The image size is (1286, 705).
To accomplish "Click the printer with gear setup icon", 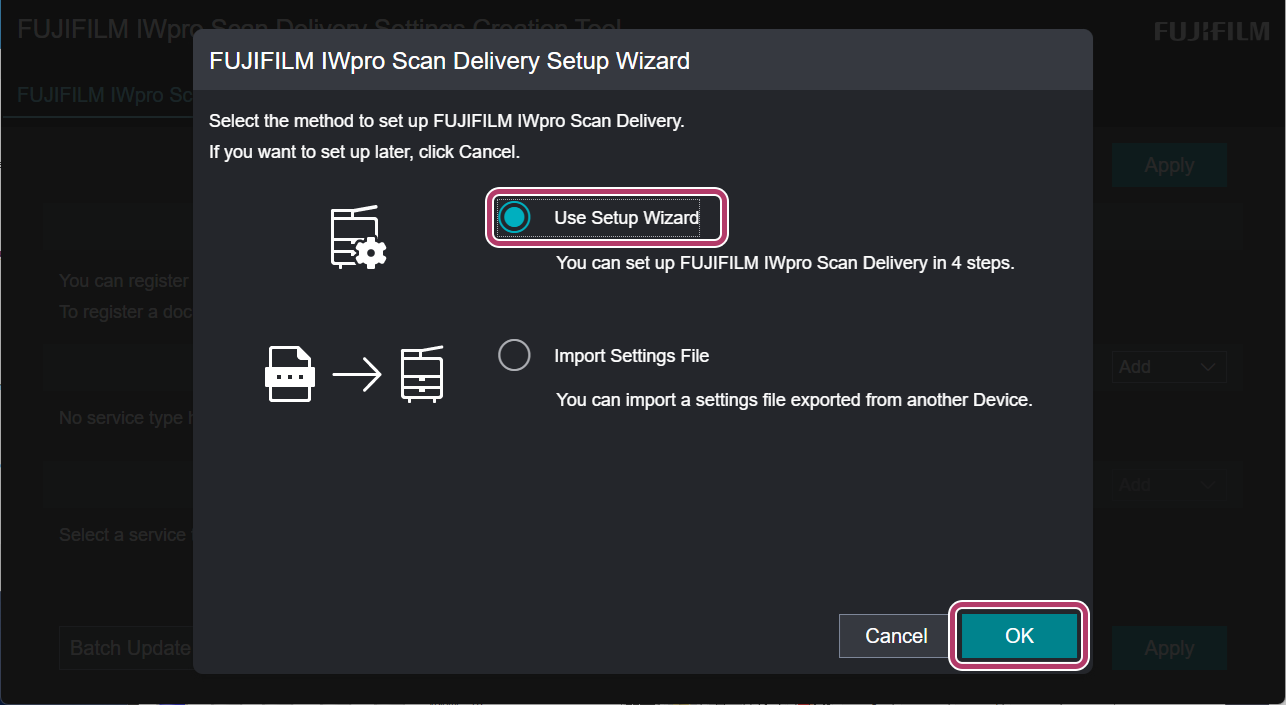I will pos(359,237).
